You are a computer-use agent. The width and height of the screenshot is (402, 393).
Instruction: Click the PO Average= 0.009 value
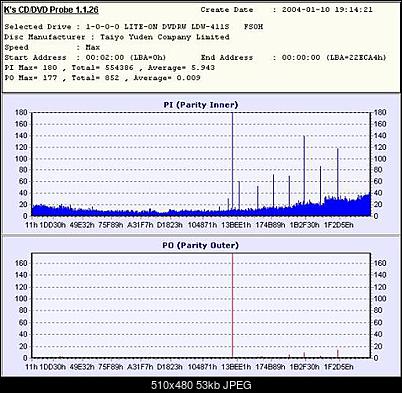pyautogui.click(x=167, y=78)
